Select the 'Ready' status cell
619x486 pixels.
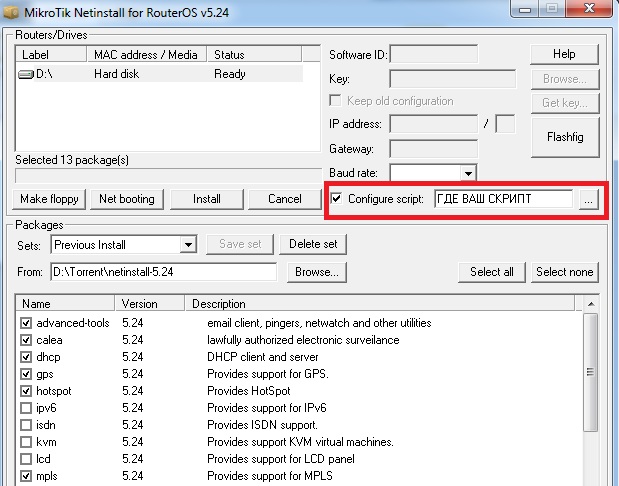click(x=230, y=74)
